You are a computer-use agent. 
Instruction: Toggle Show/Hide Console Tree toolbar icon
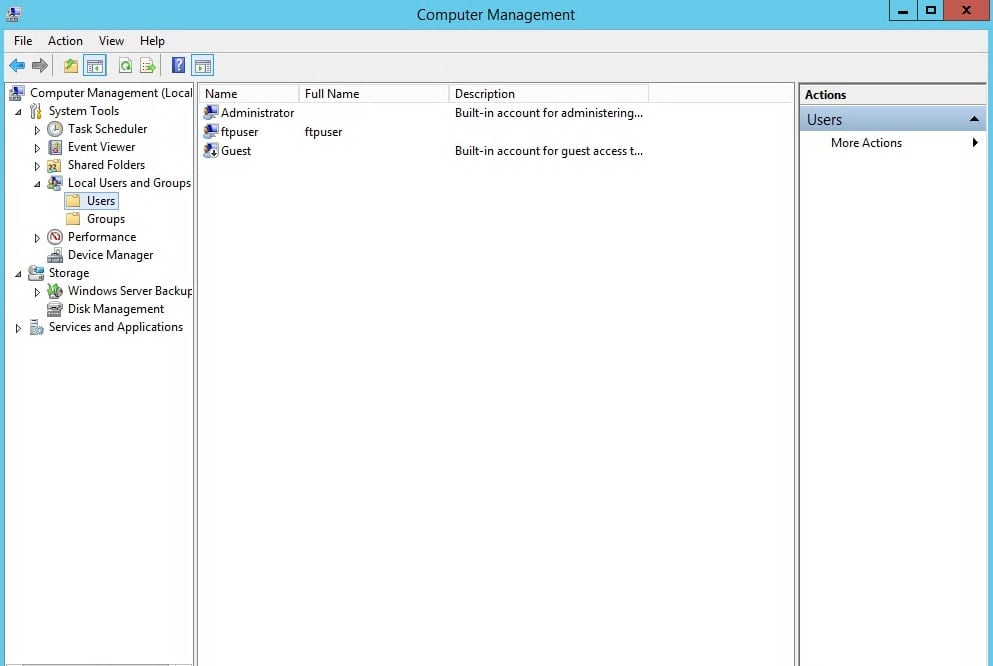[x=95, y=65]
